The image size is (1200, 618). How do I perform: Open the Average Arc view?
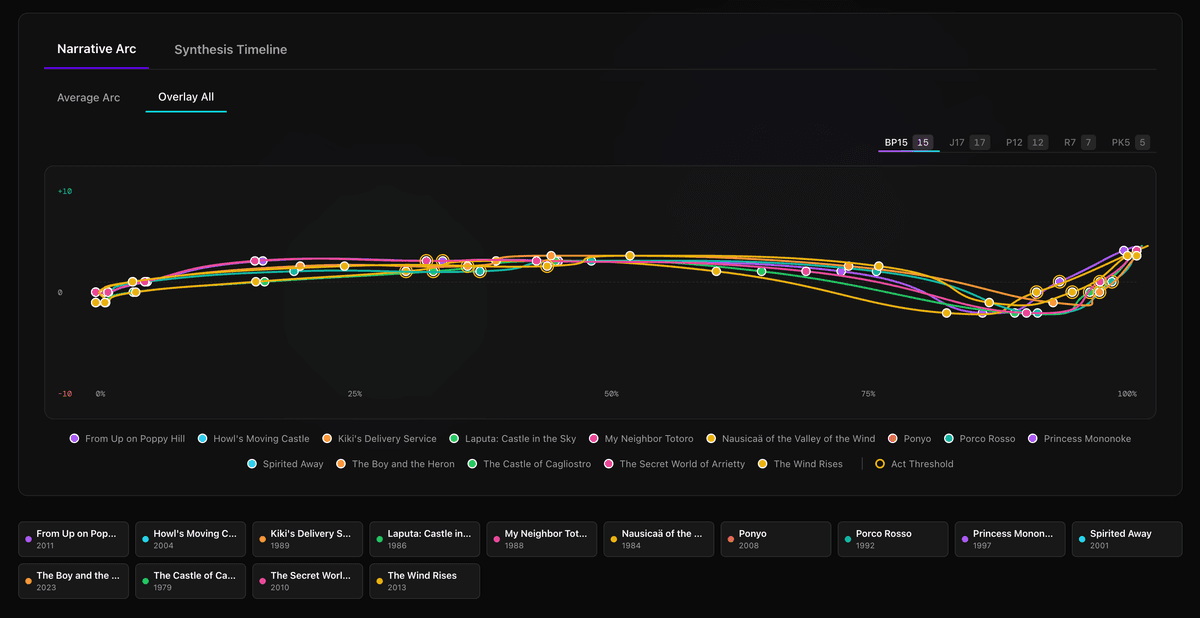click(88, 97)
